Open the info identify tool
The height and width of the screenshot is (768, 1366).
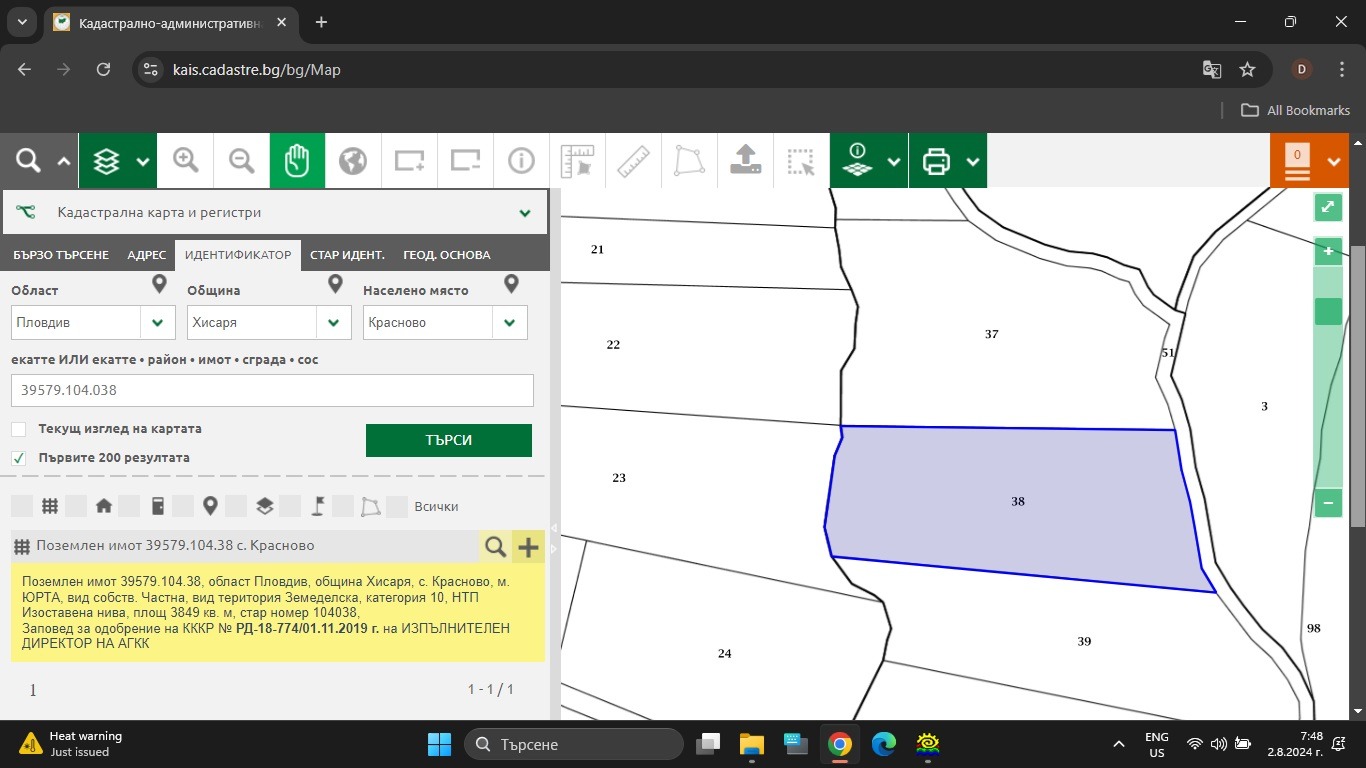click(x=521, y=160)
